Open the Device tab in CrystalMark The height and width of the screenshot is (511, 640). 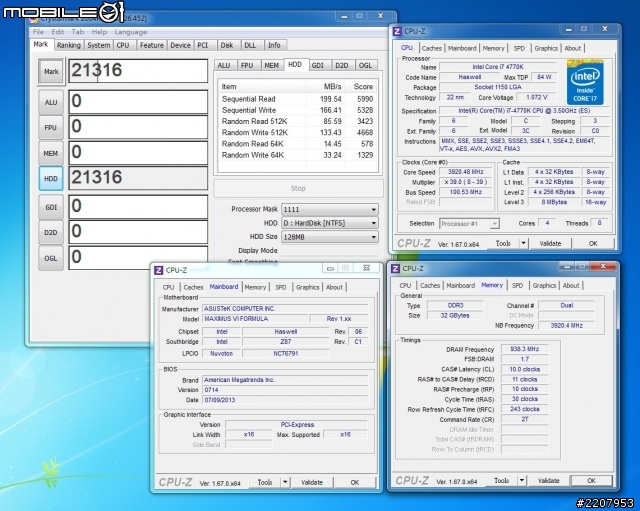pyautogui.click(x=180, y=45)
